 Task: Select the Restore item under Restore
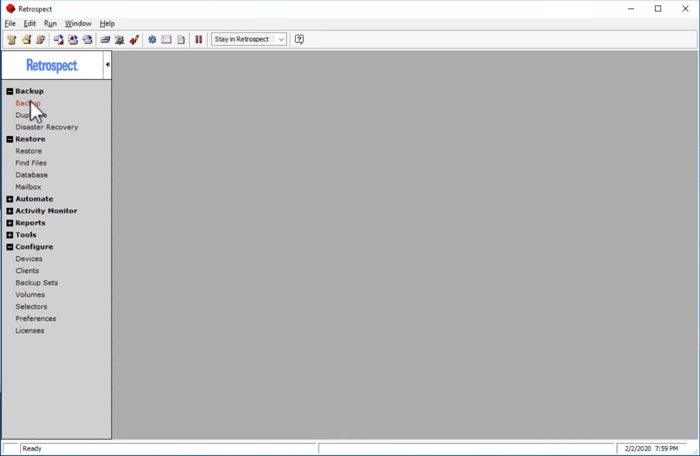29,151
